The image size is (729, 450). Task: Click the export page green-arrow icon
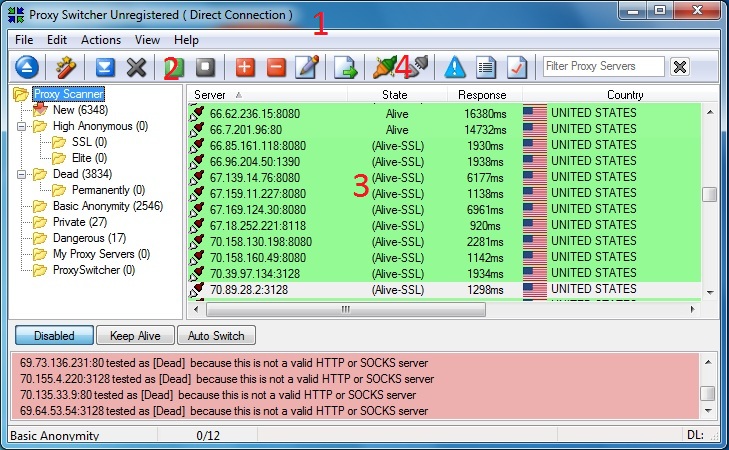click(345, 67)
